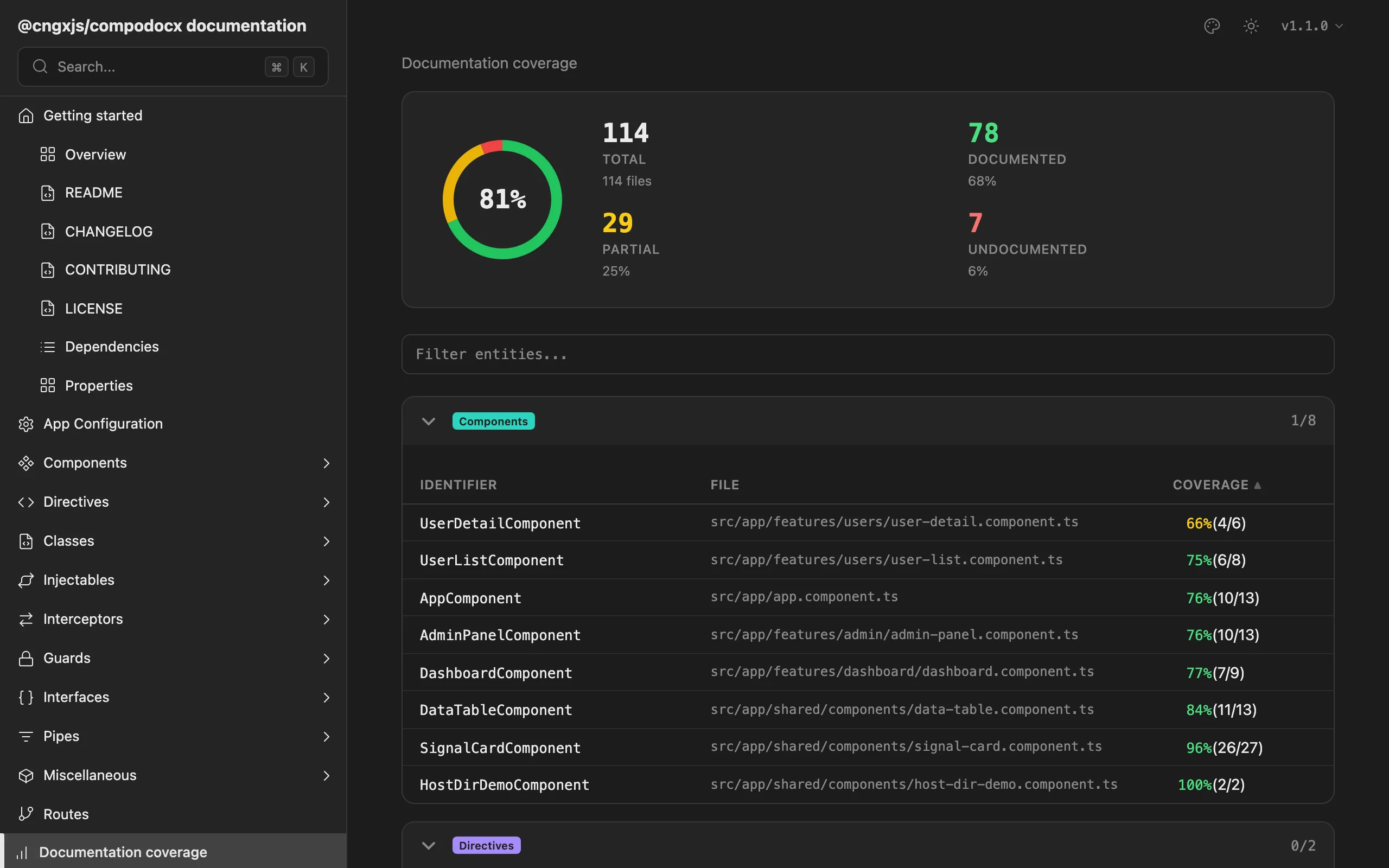
Task: Open AdminPanelComponent entry
Action: pos(500,635)
